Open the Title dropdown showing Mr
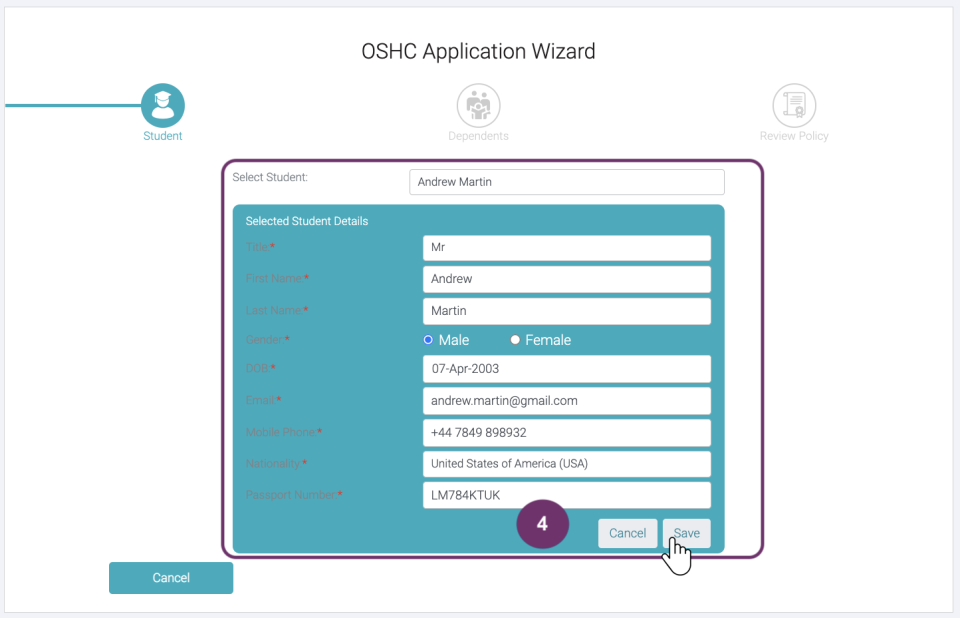This screenshot has width=960, height=618. [566, 248]
